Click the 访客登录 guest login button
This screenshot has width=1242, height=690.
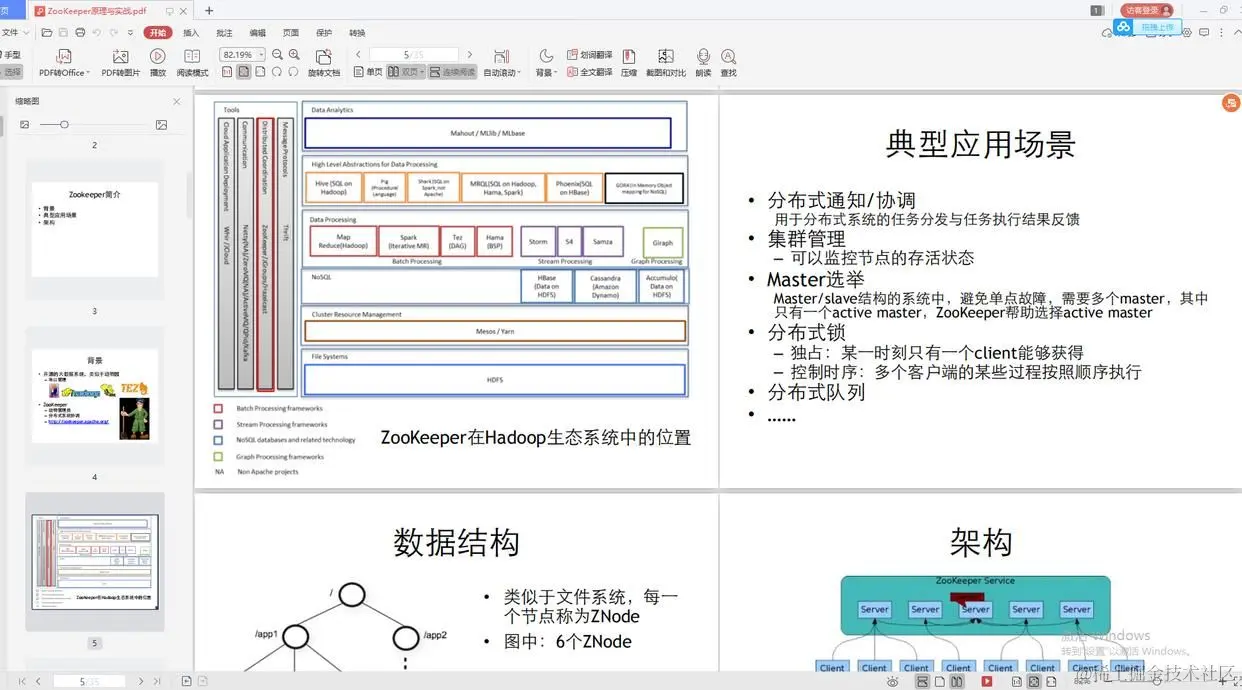[1147, 10]
